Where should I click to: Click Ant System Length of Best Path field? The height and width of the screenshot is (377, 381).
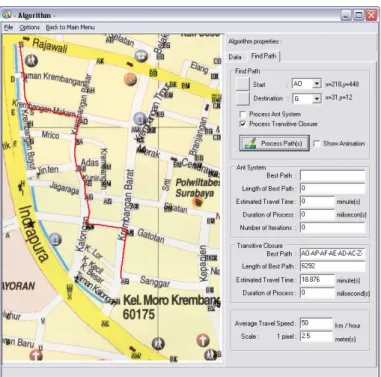[332, 189]
